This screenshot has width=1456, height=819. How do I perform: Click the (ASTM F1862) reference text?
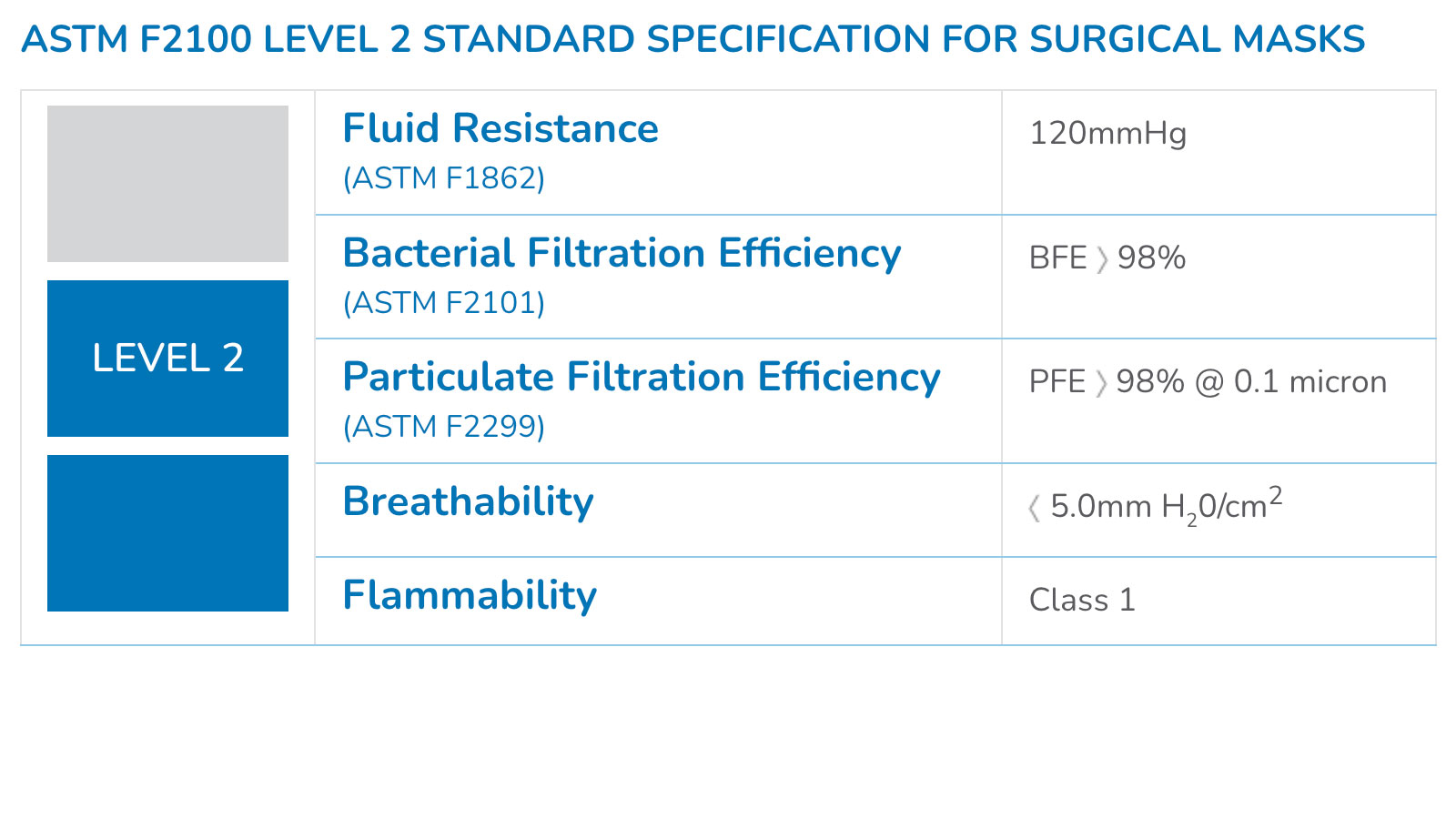pyautogui.click(x=444, y=178)
